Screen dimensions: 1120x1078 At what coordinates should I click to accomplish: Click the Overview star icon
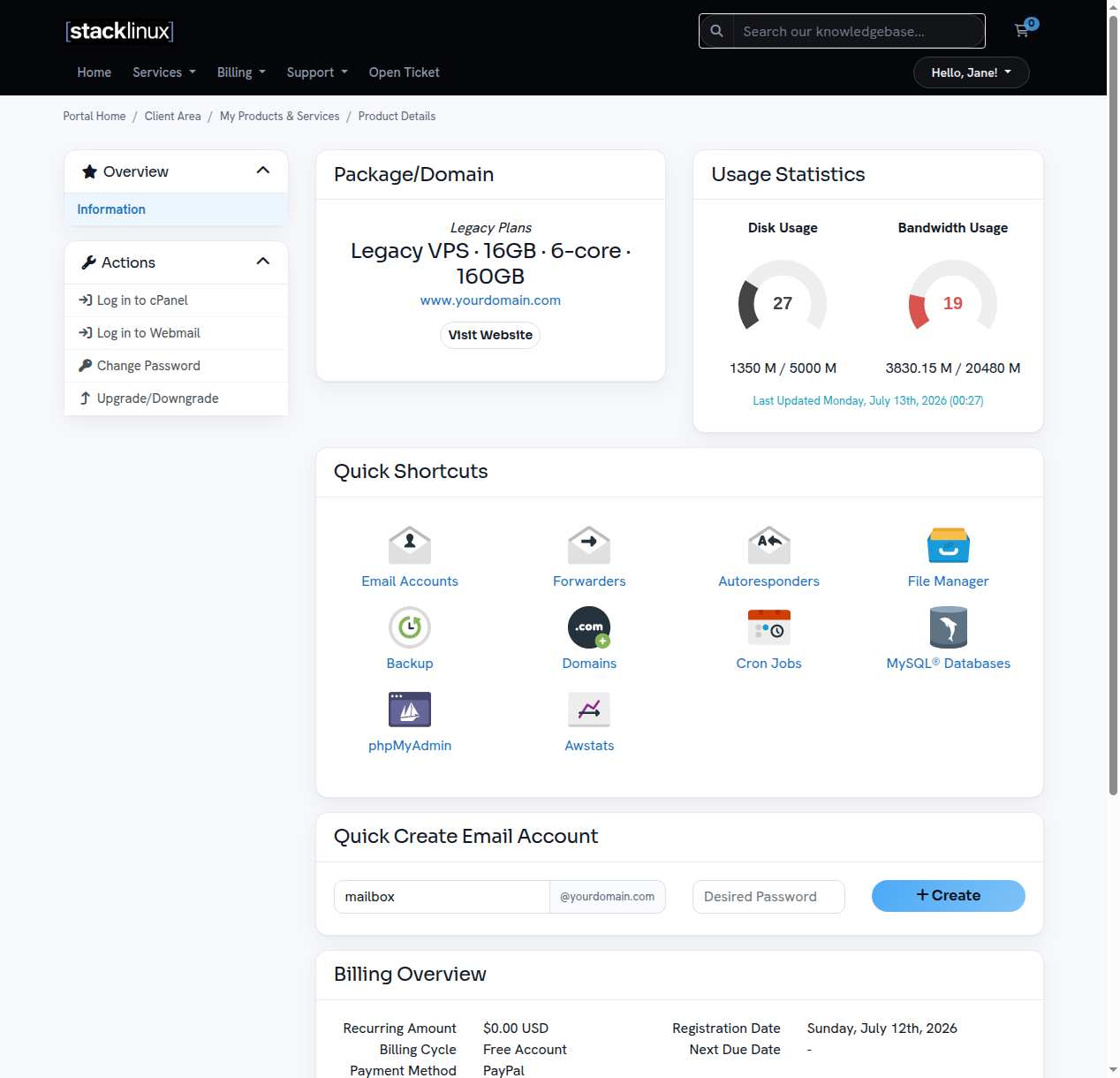(89, 171)
